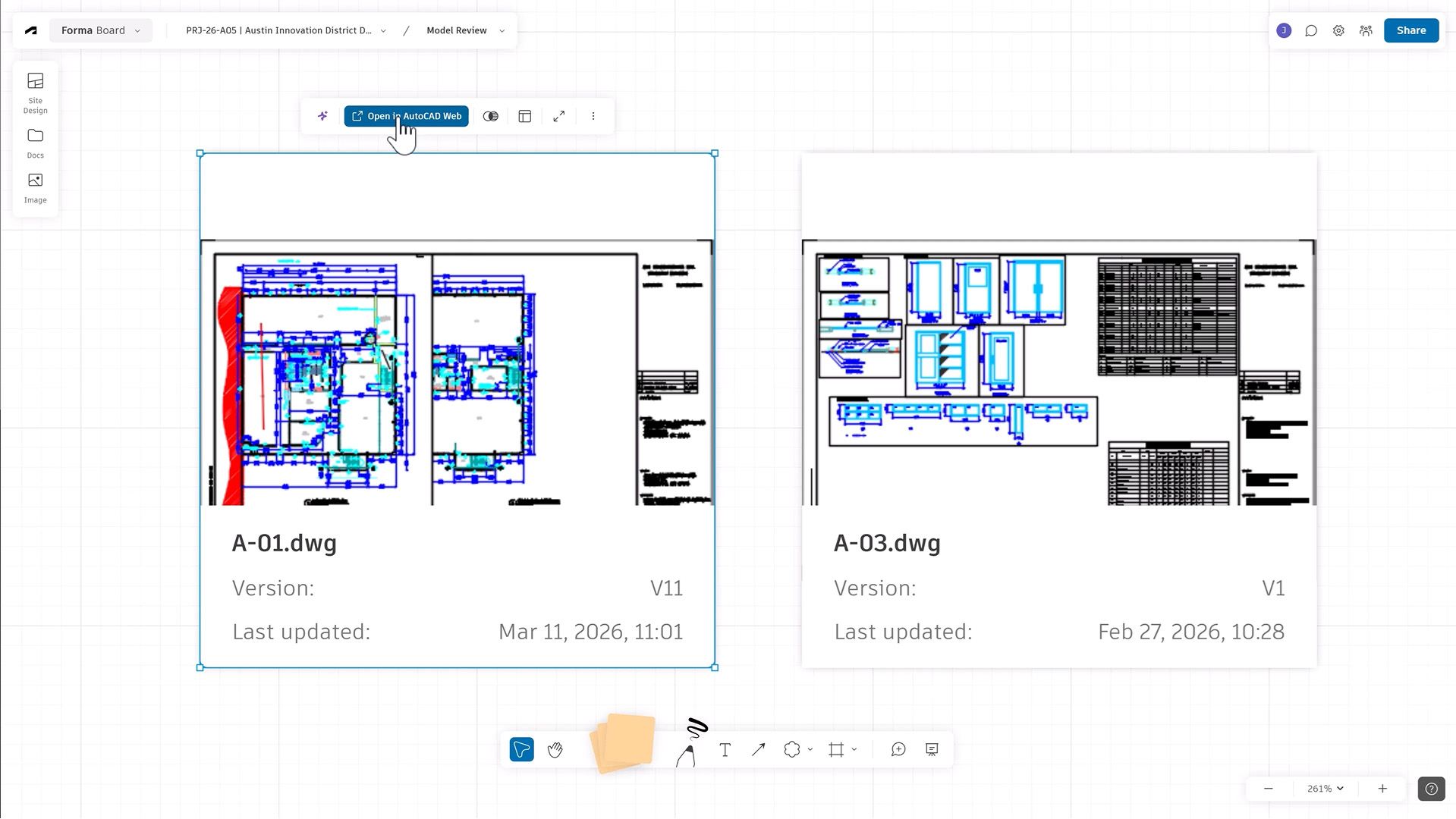Click the layout panel icon in card toolbar

(x=525, y=116)
